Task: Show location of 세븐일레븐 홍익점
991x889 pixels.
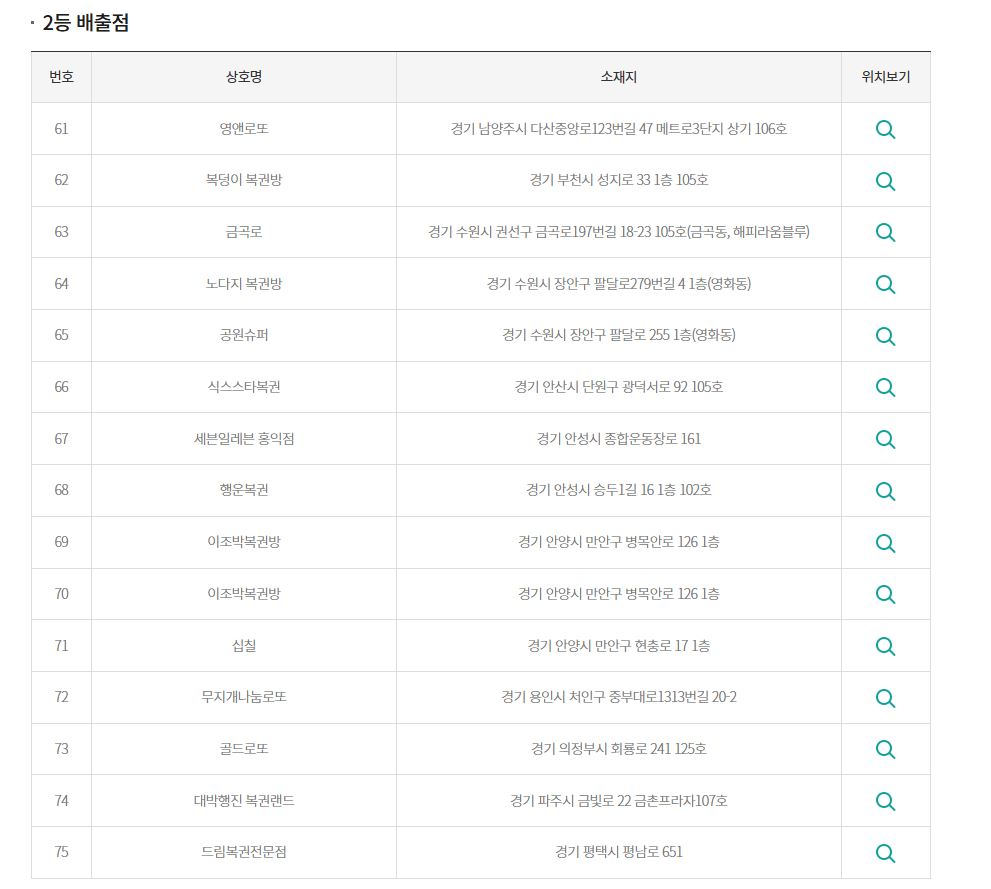Action: [x=885, y=439]
